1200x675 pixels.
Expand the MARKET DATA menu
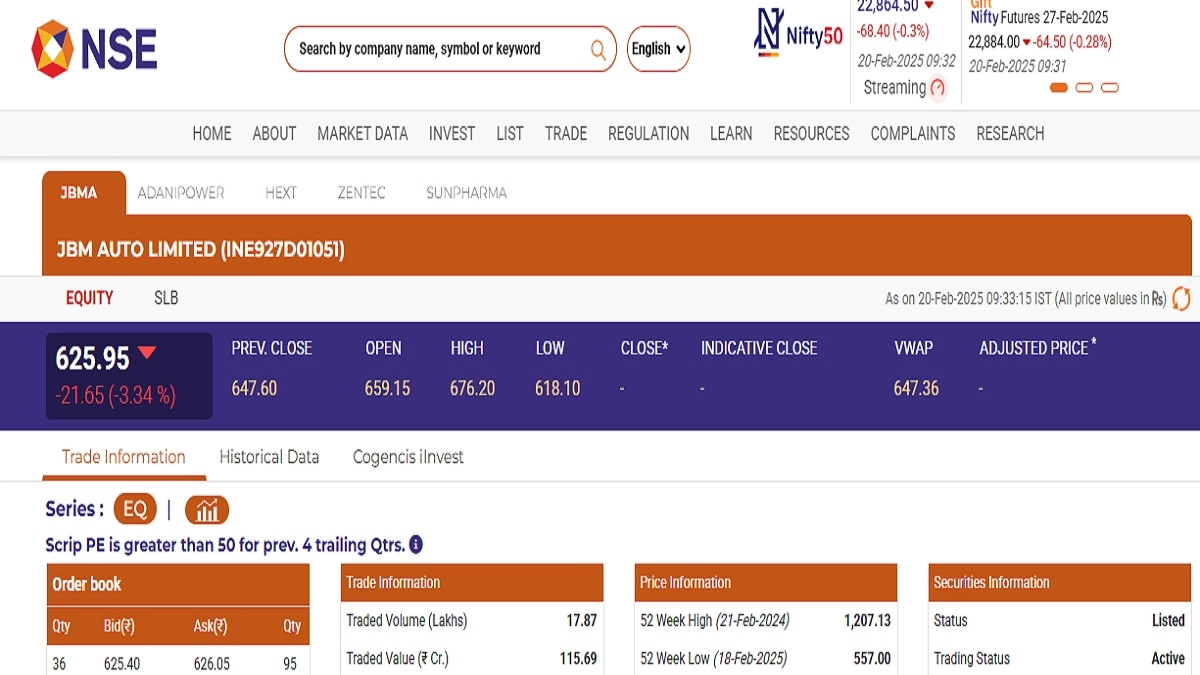point(362,133)
